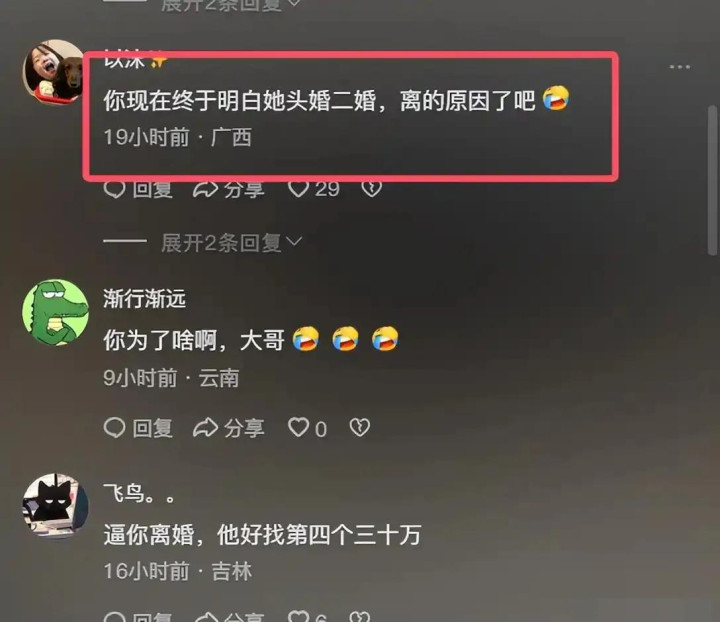
Task: Open the three-dot menu beside the highlighted comment
Action: (x=680, y=67)
